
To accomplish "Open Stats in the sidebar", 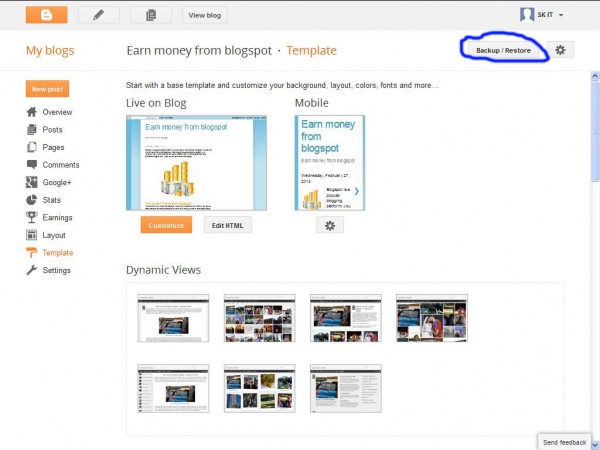I will pos(52,200).
